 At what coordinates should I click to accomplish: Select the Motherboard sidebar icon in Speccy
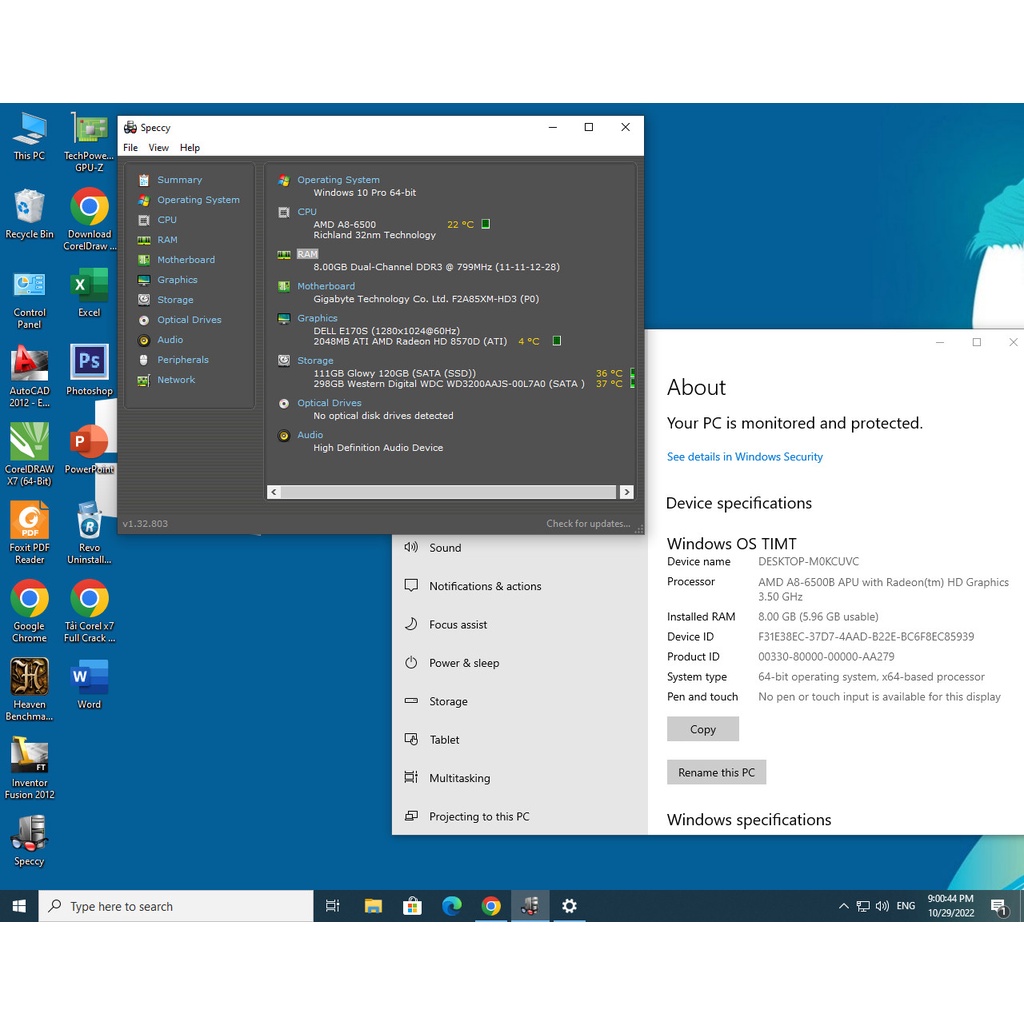144,260
